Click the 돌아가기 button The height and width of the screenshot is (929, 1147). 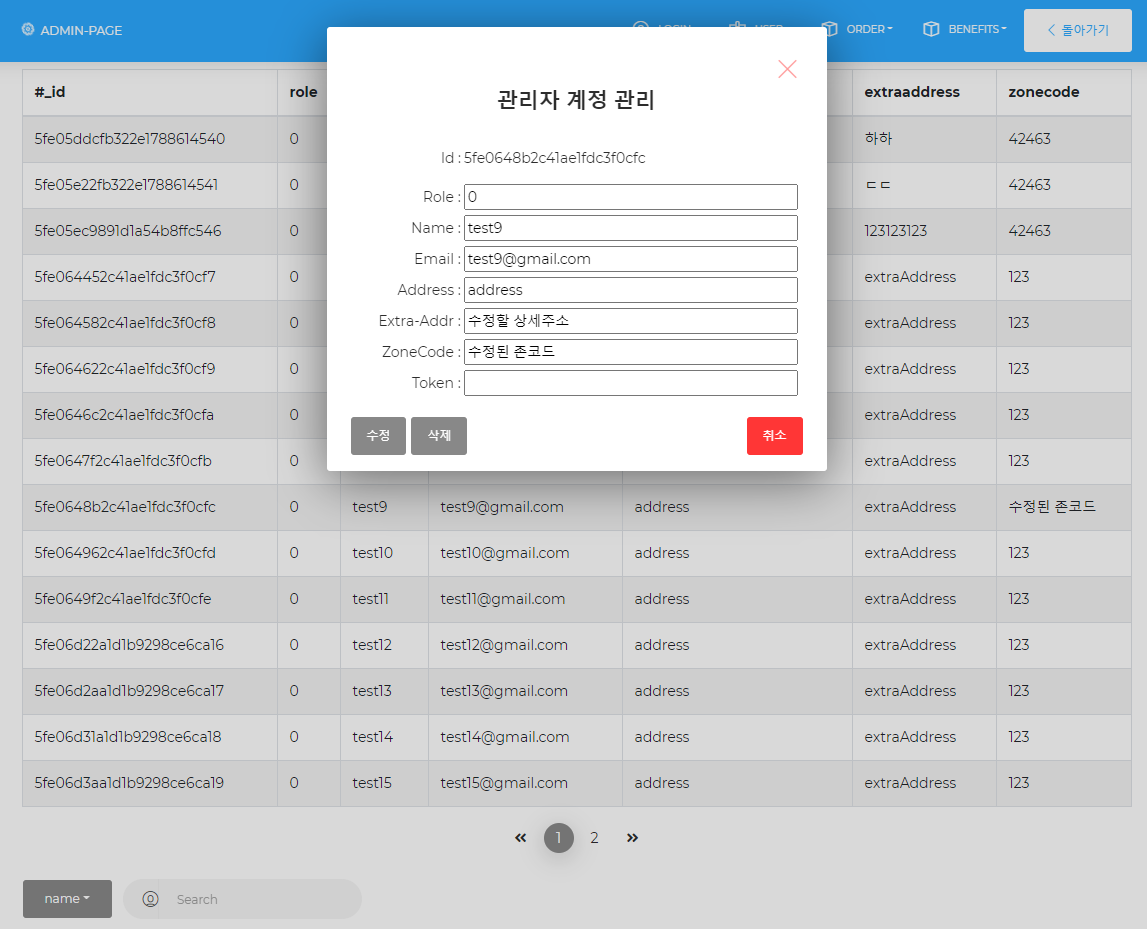[1077, 30]
